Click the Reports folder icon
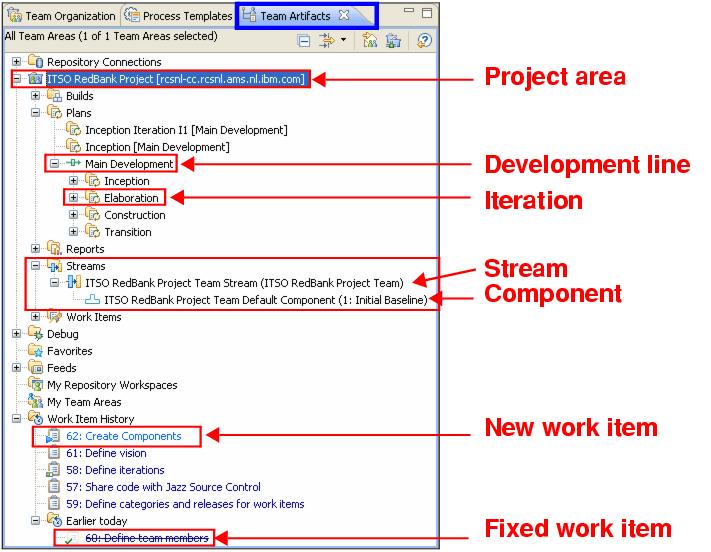The height and width of the screenshot is (552, 711). pyautogui.click(x=54, y=248)
